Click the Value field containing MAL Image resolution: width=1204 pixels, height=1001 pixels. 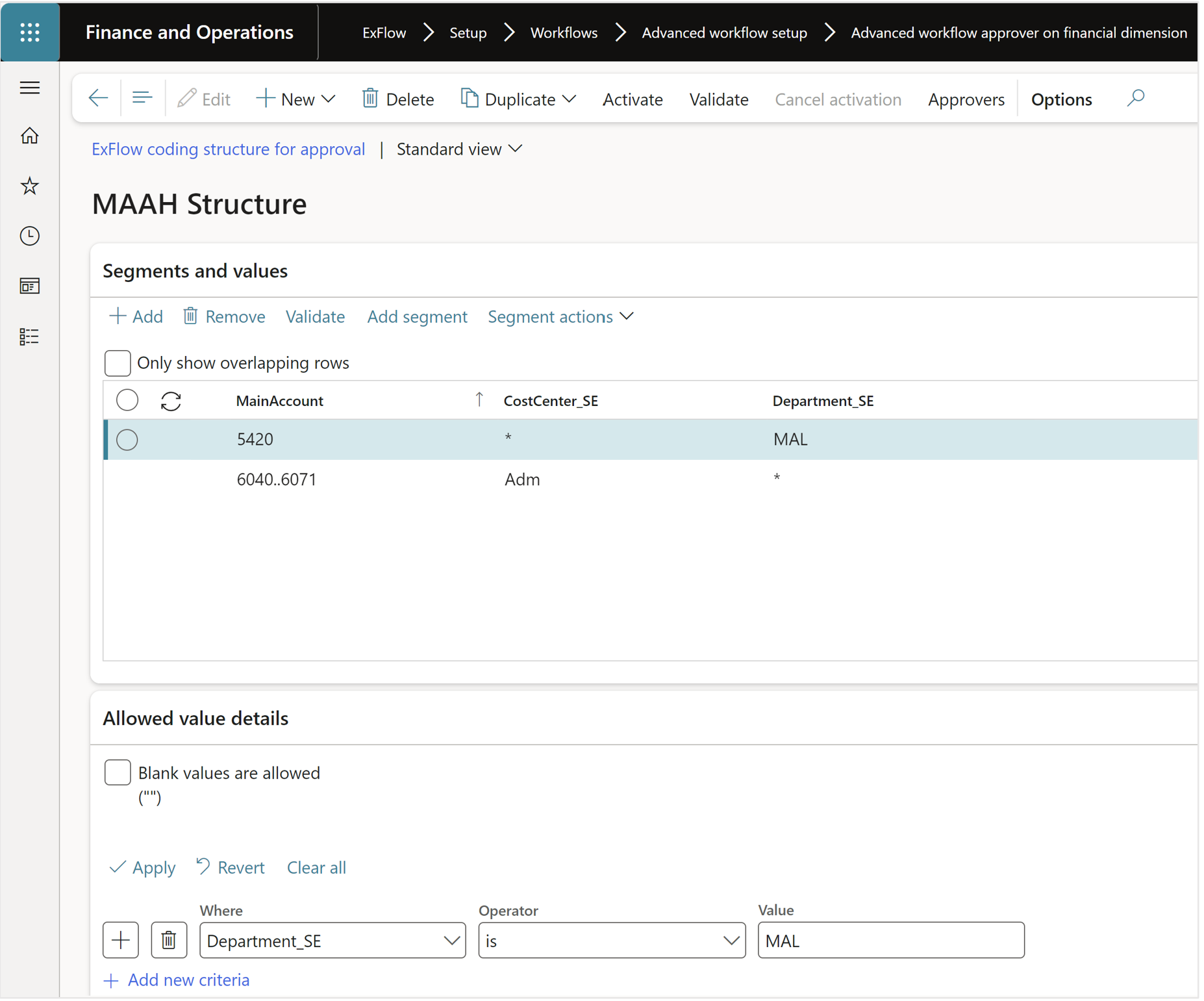(x=891, y=940)
